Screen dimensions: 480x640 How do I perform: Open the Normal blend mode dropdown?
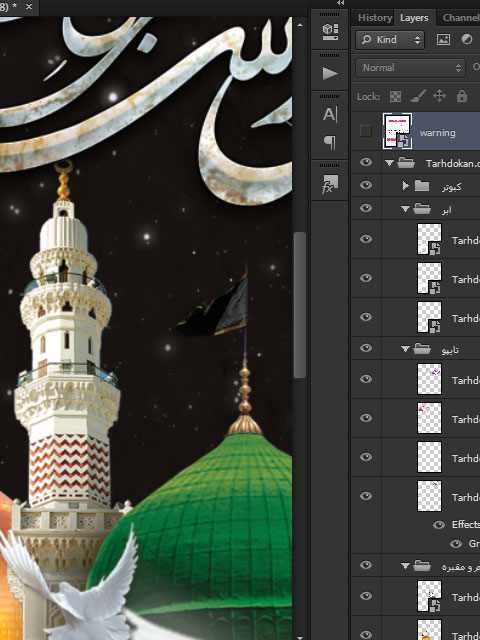(x=410, y=68)
